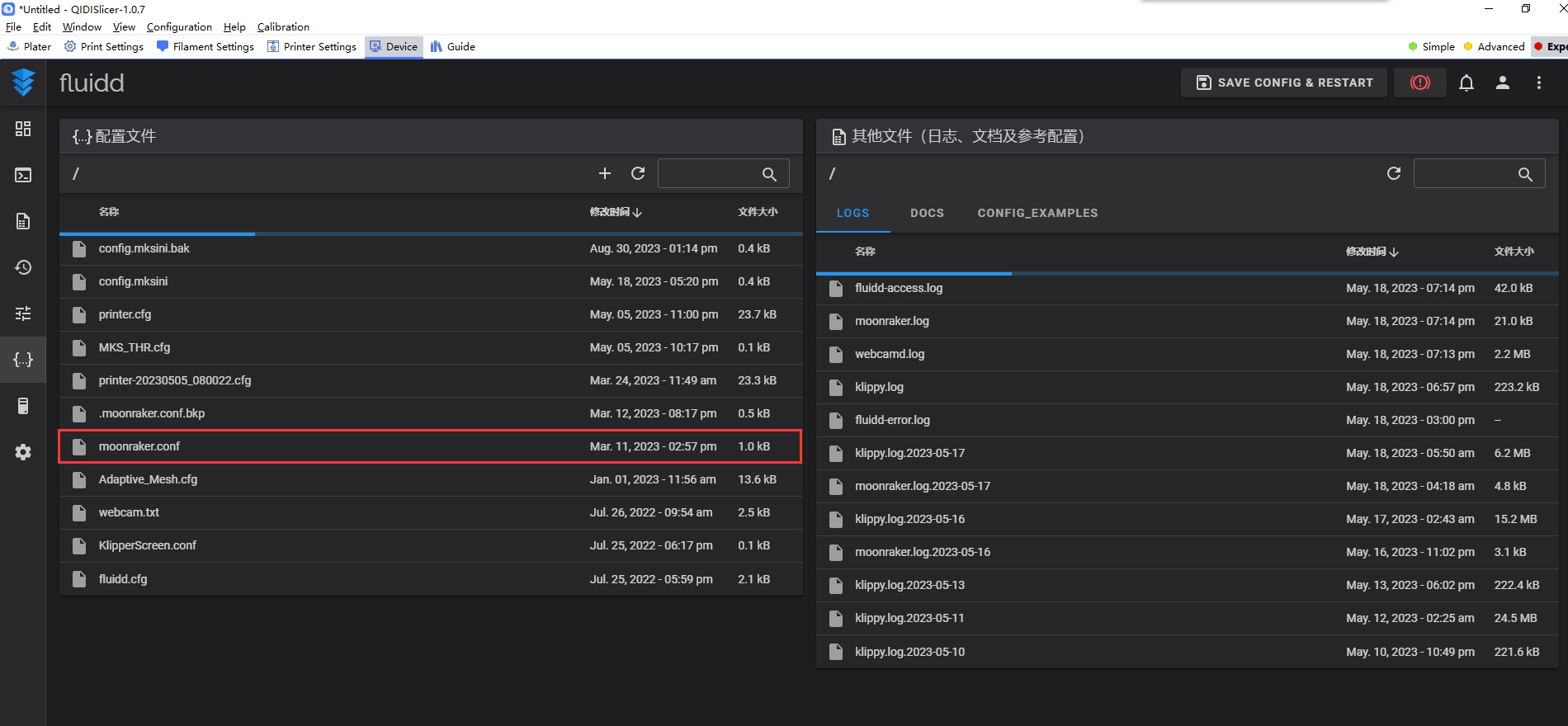Viewport: 1568px width, 726px height.
Task: Select the configuration braces icon in sidebar
Action: coord(23,360)
